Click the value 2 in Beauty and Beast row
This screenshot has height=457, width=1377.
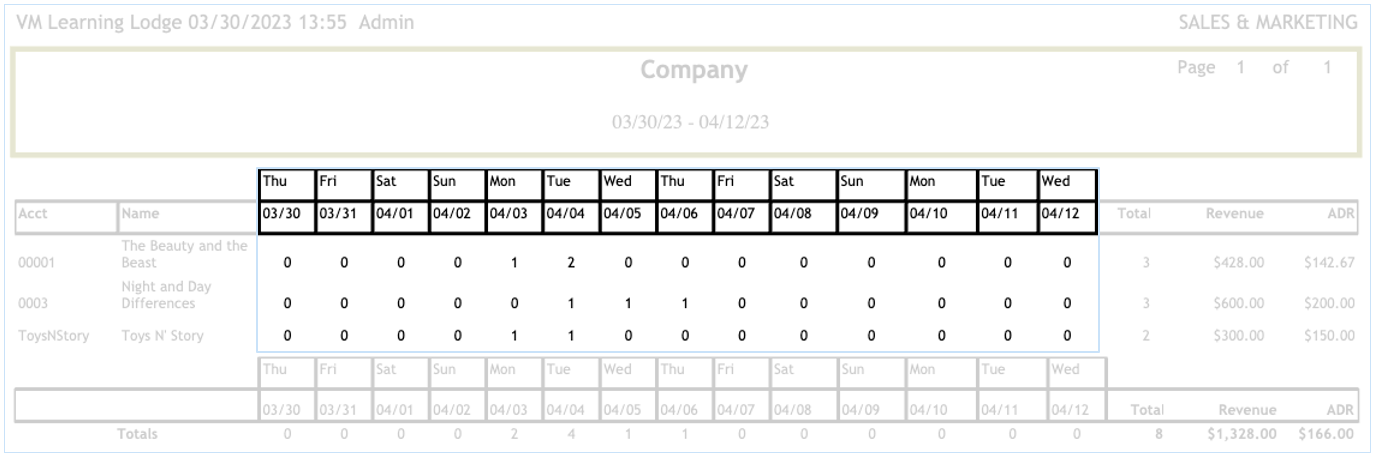click(x=570, y=263)
